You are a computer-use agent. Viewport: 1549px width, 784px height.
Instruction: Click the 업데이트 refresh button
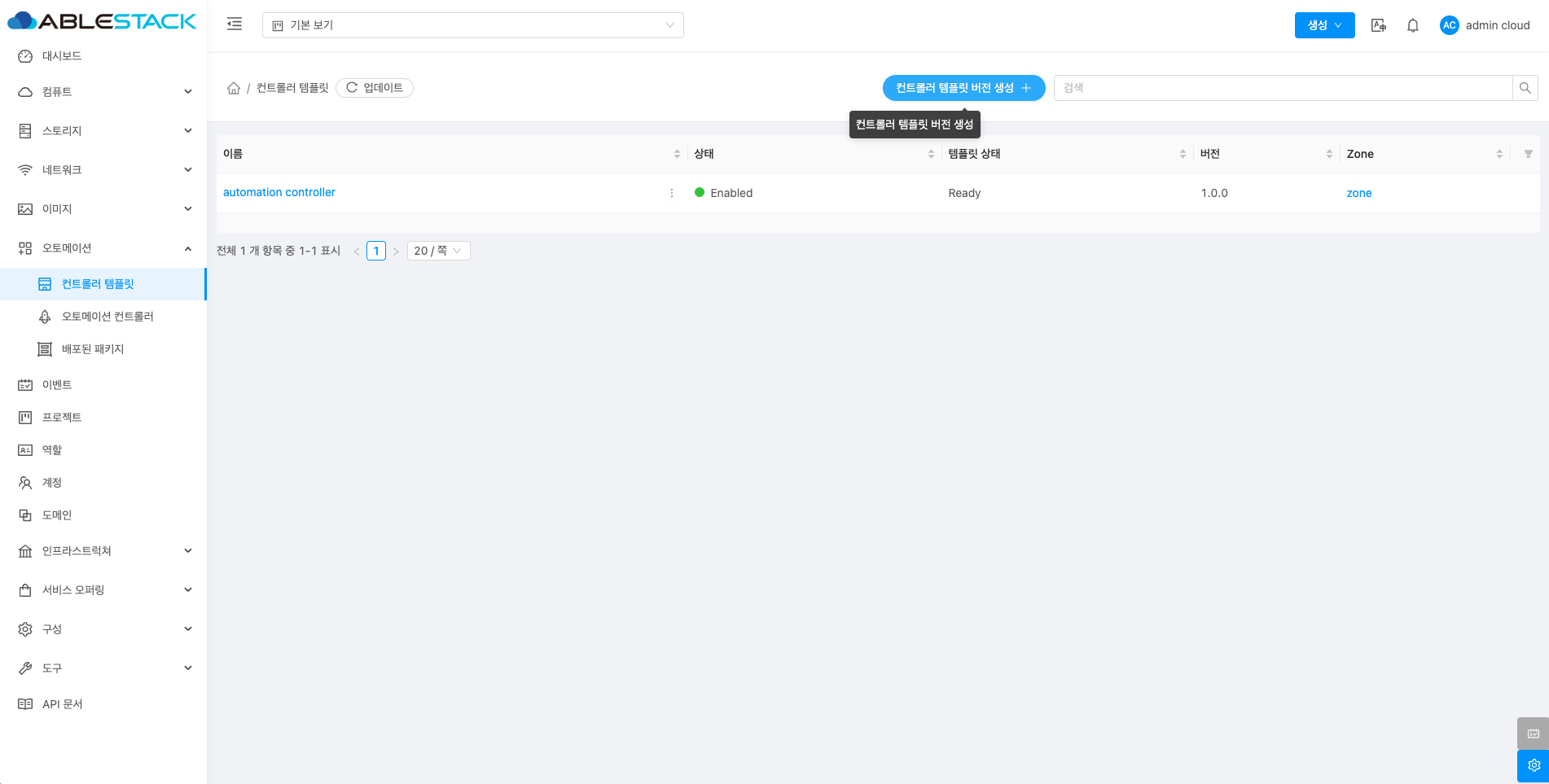coord(375,88)
